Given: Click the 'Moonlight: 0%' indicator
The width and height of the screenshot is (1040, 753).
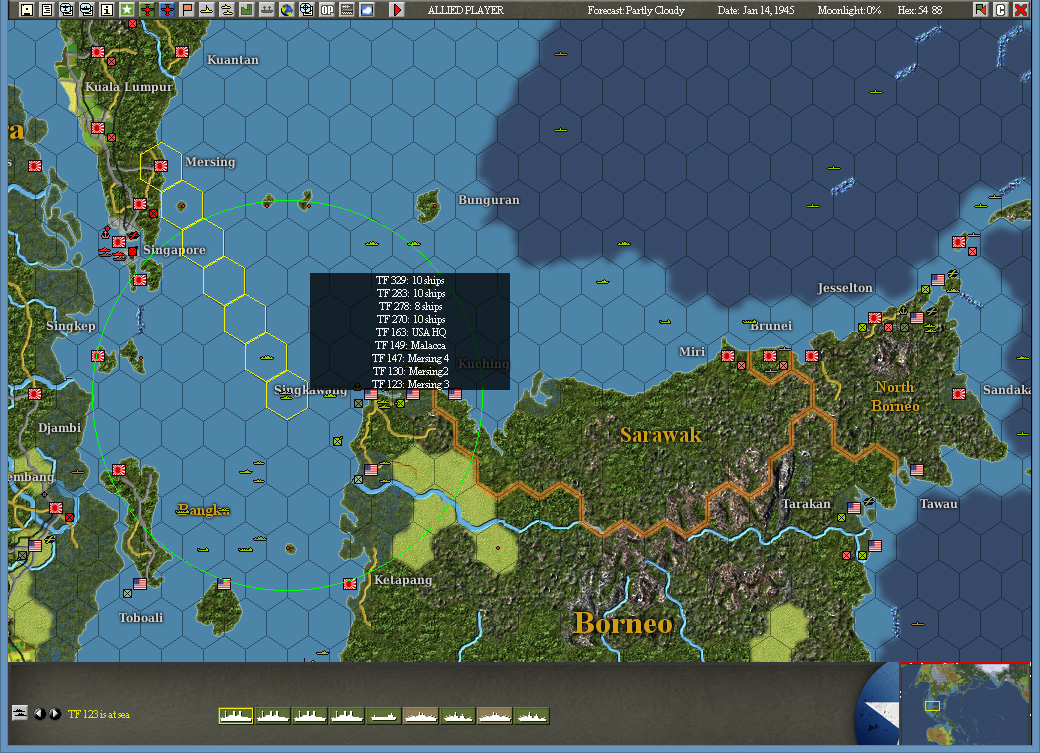Looking at the screenshot, I should coord(849,10).
